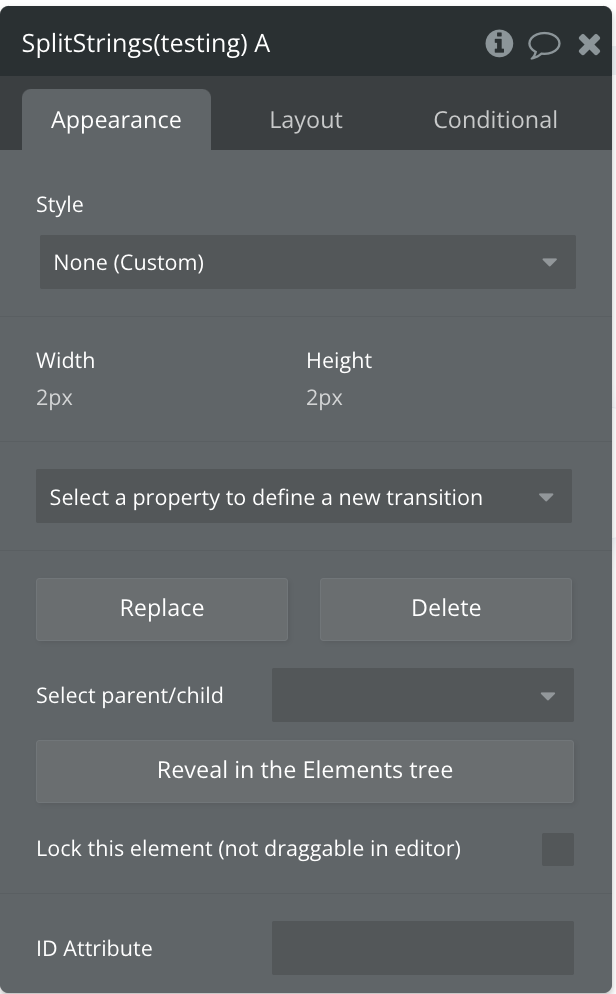616x994 pixels.
Task: Open the Conditional tab
Action: click(495, 120)
